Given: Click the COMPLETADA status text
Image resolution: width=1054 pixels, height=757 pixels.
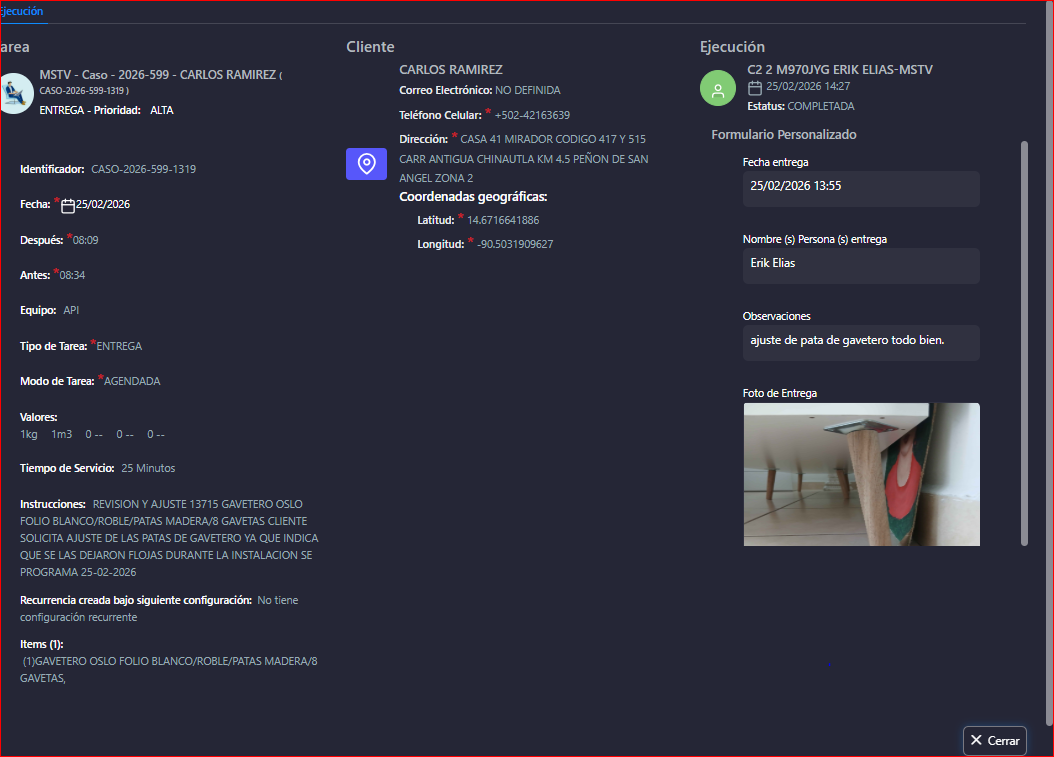Looking at the screenshot, I should pos(820,106).
